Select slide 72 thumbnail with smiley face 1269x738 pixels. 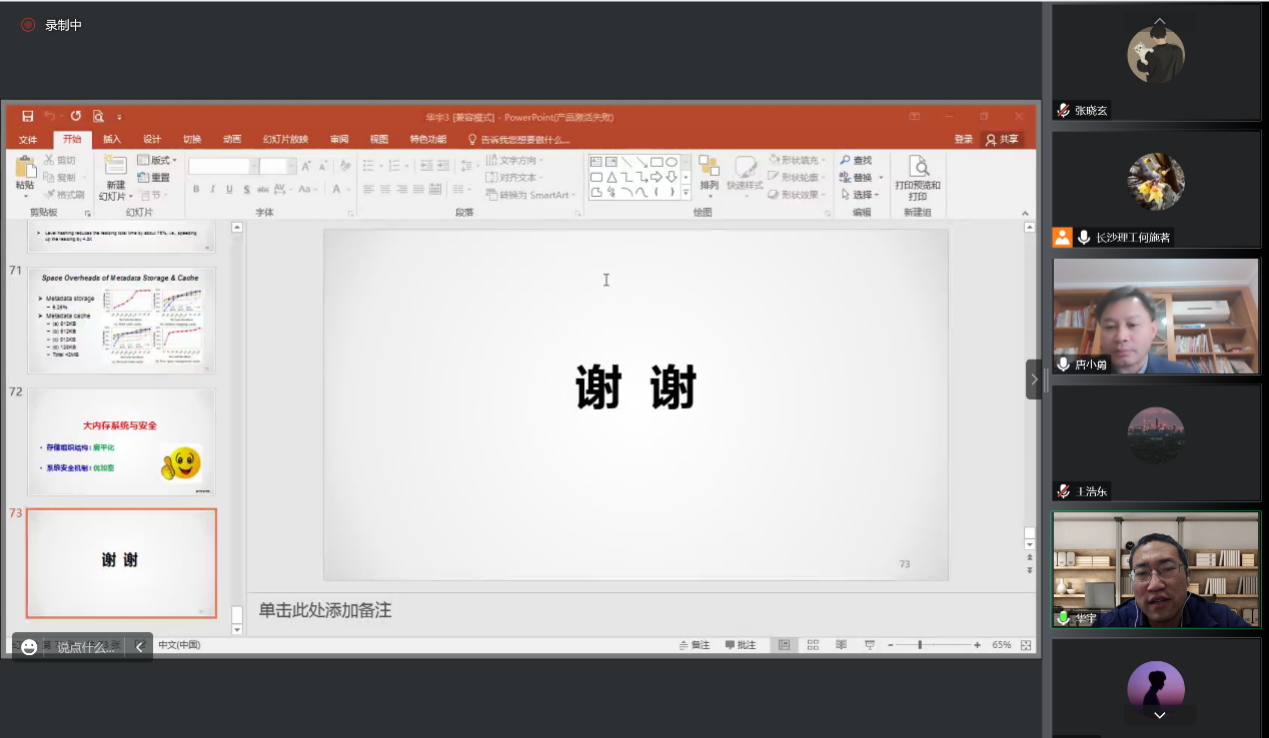coord(121,441)
